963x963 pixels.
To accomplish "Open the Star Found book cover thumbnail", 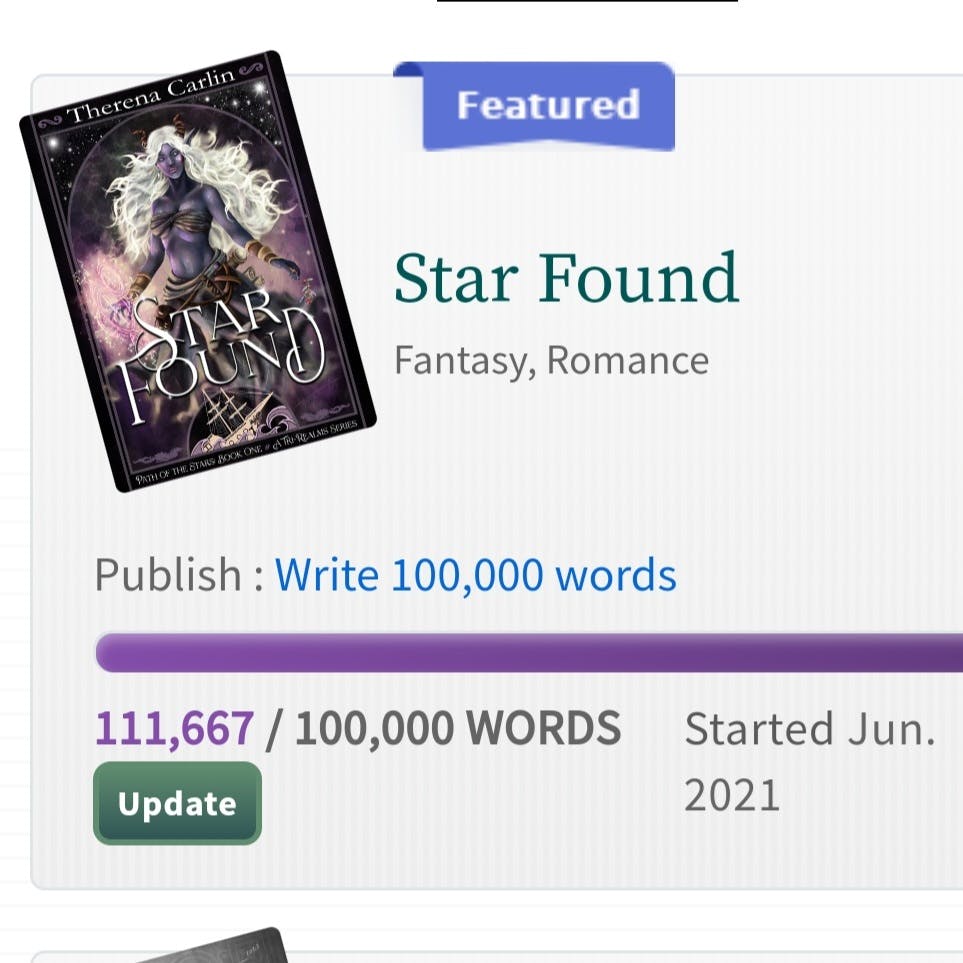I will [197, 270].
